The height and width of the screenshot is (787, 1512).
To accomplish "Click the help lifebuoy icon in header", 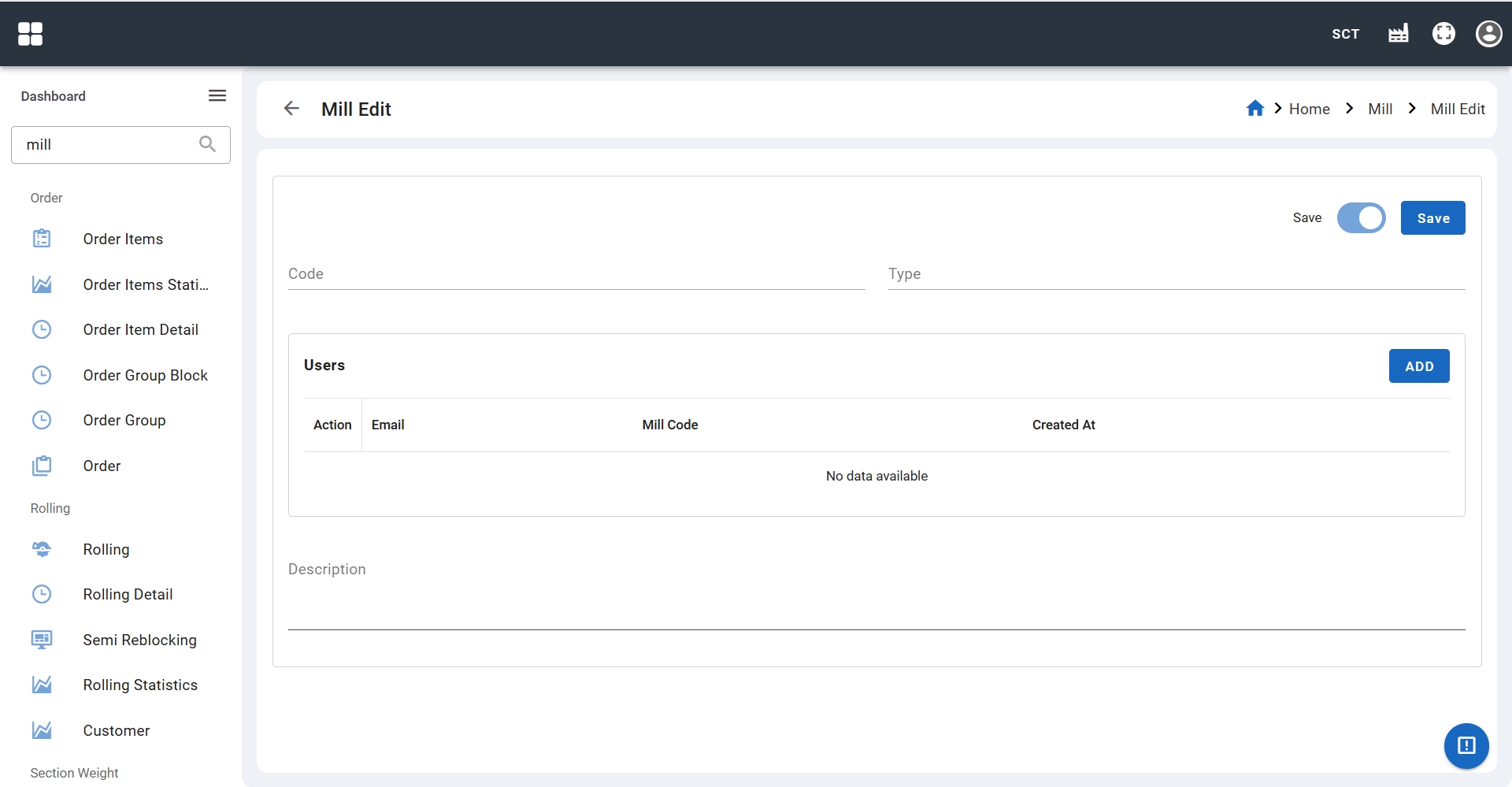I will coord(1443,34).
